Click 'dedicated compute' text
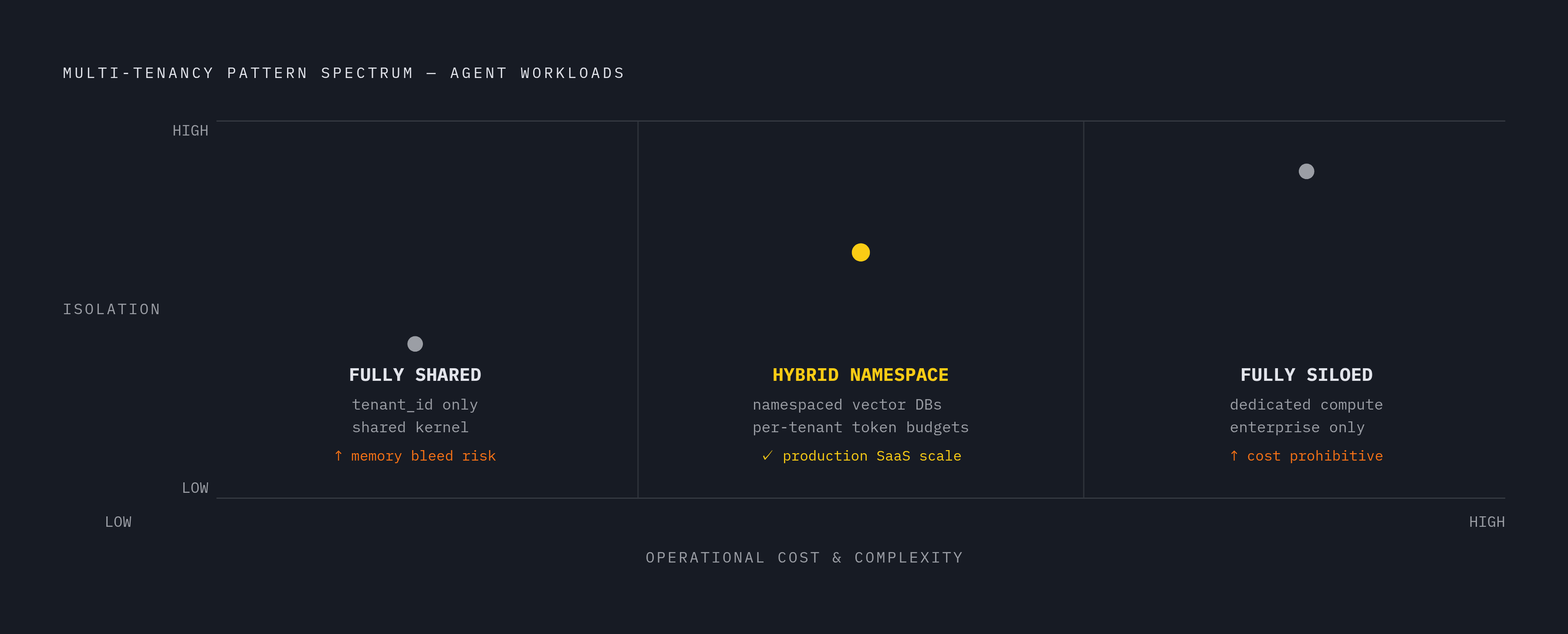Screen dimensions: 1568x634 click(1306, 404)
